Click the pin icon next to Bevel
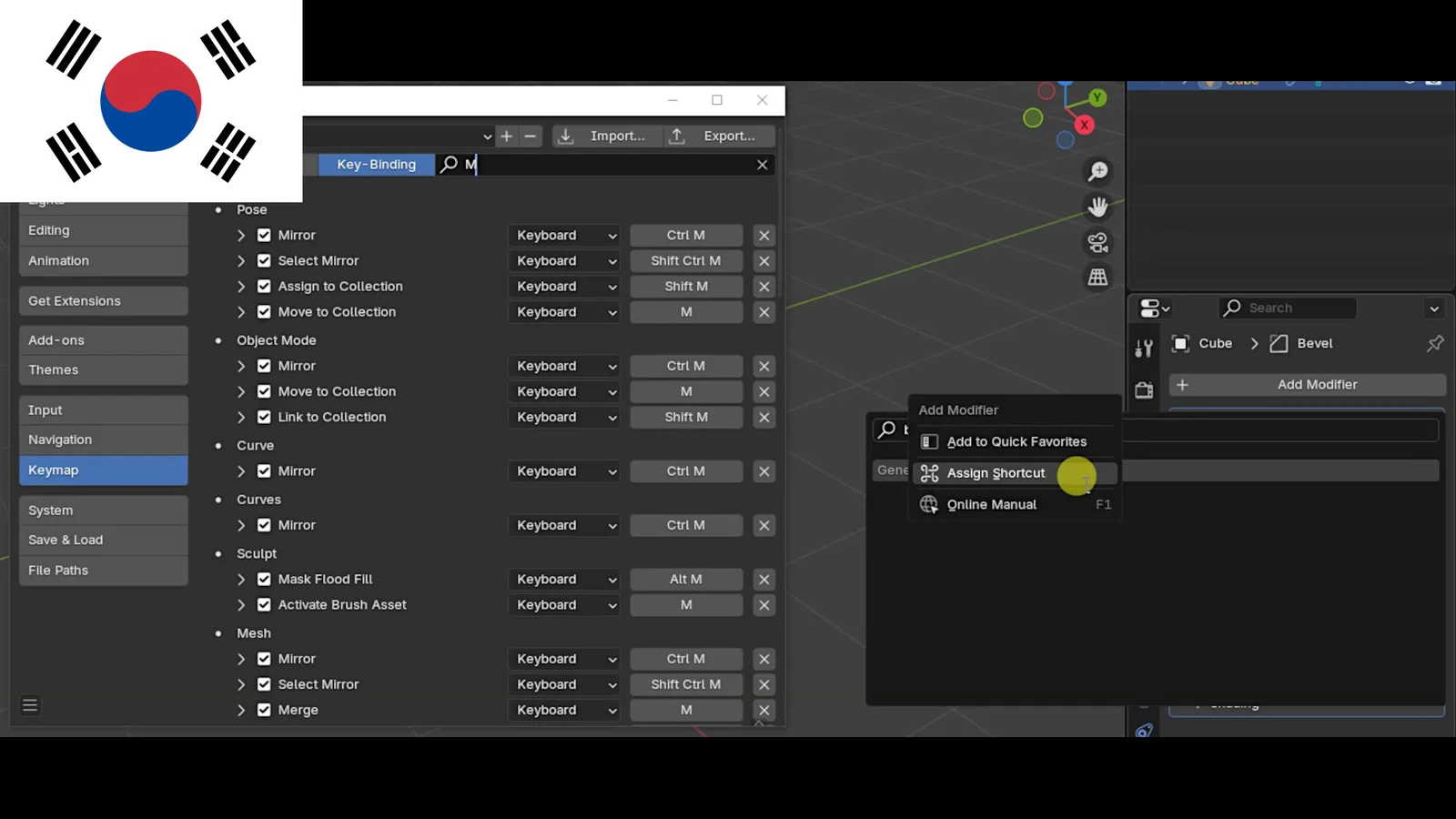This screenshot has height=819, width=1456. pyautogui.click(x=1434, y=343)
